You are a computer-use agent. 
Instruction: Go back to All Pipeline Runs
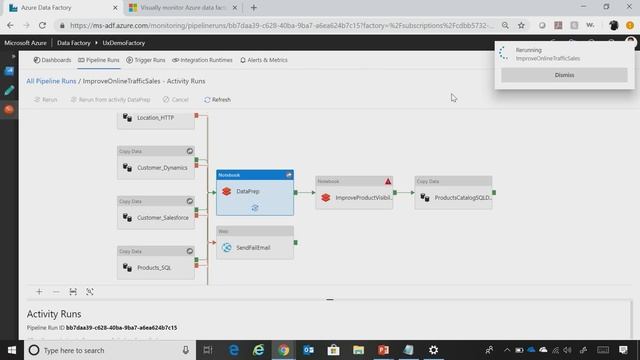[x=51, y=81]
